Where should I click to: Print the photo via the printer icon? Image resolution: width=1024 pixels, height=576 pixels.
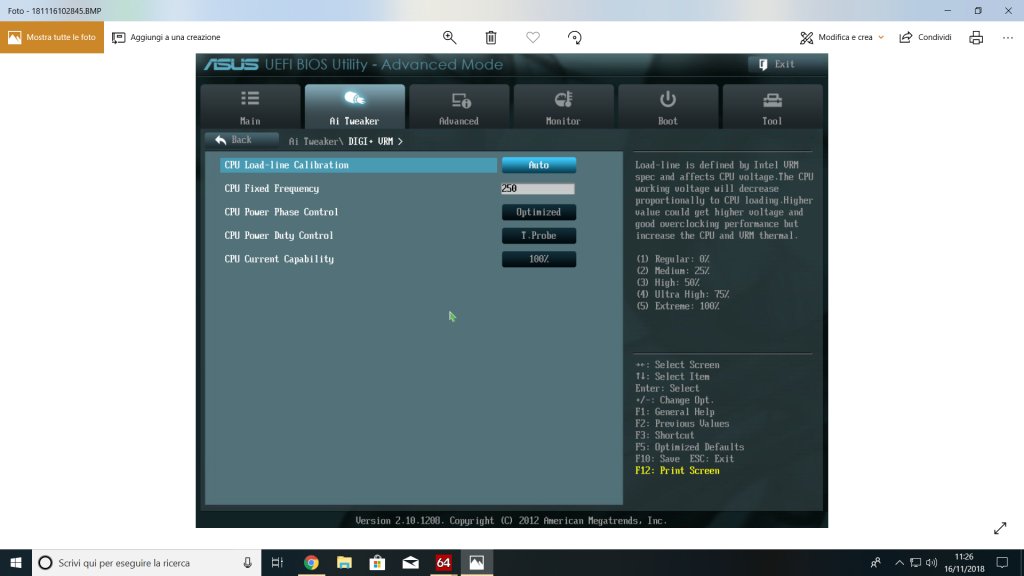(976, 37)
